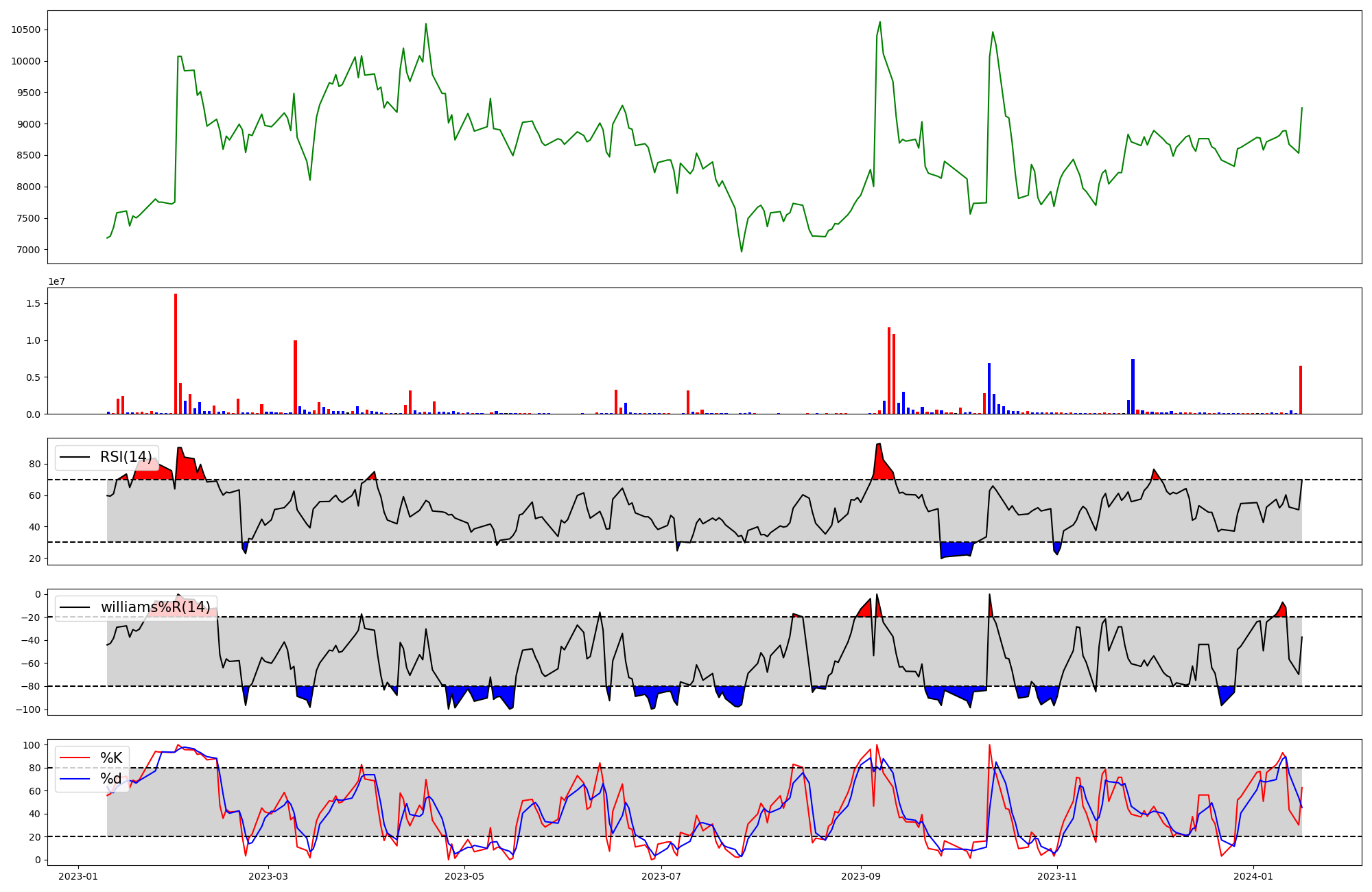Click the 2023-11 x-axis date label
1372x892 pixels.
[1057, 876]
